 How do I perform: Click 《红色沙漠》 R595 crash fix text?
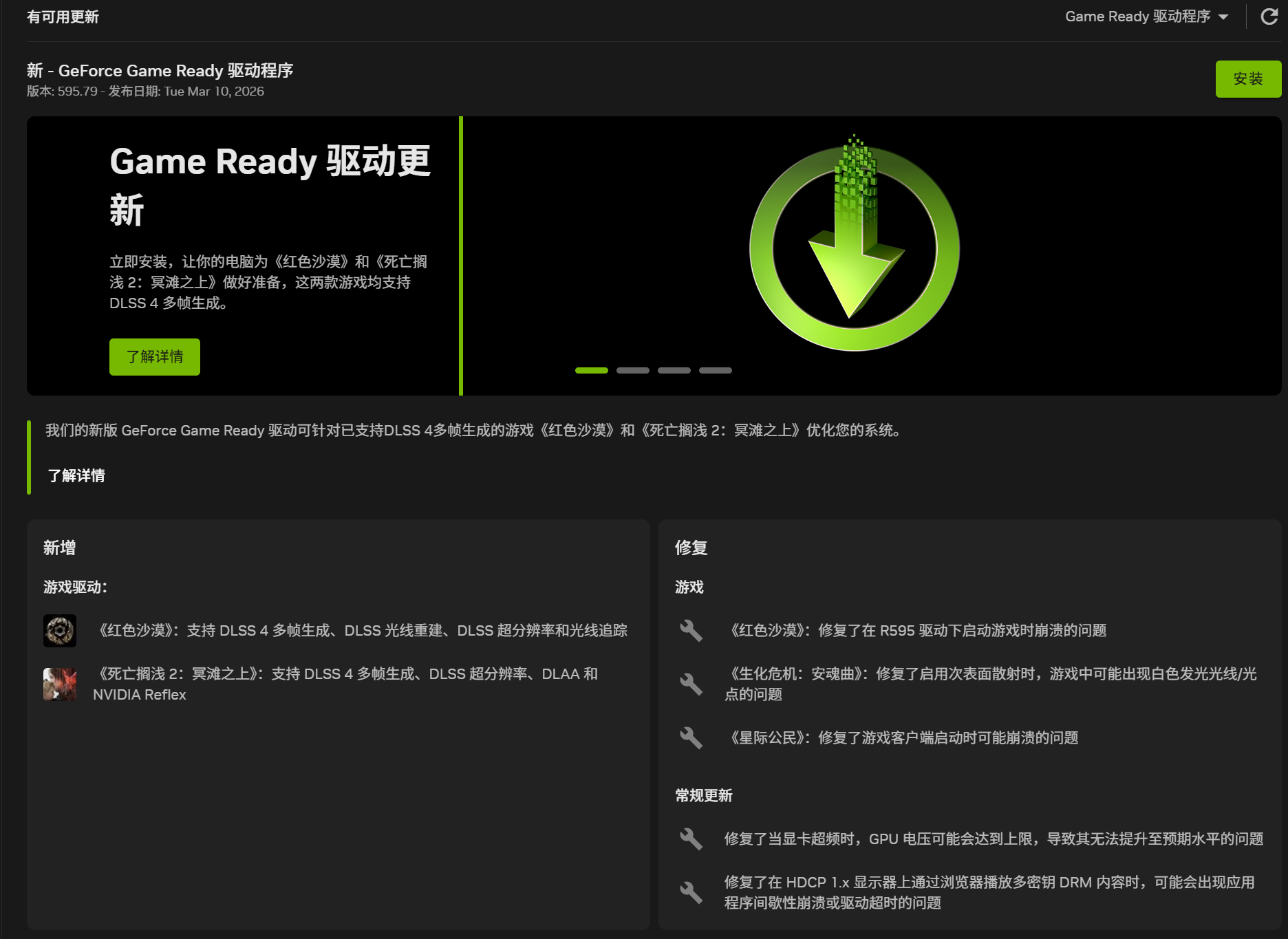[915, 631]
